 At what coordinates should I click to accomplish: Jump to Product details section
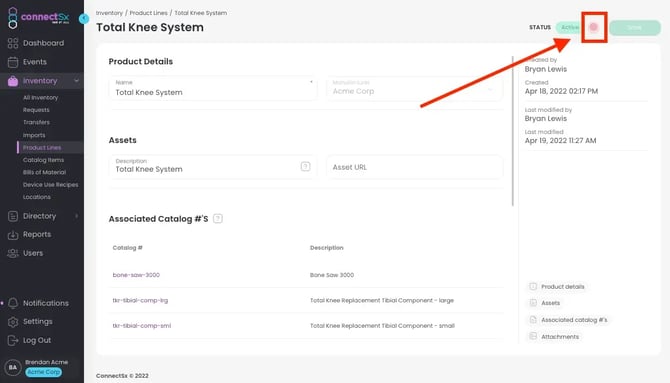(562, 286)
